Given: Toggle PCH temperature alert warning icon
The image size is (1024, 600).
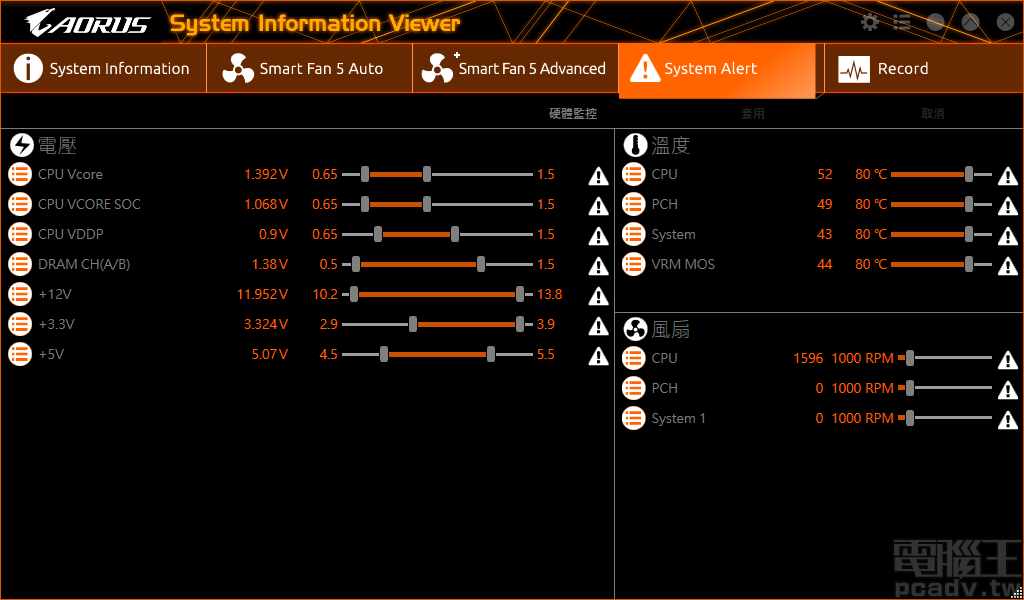Looking at the screenshot, I should click(x=1008, y=206).
